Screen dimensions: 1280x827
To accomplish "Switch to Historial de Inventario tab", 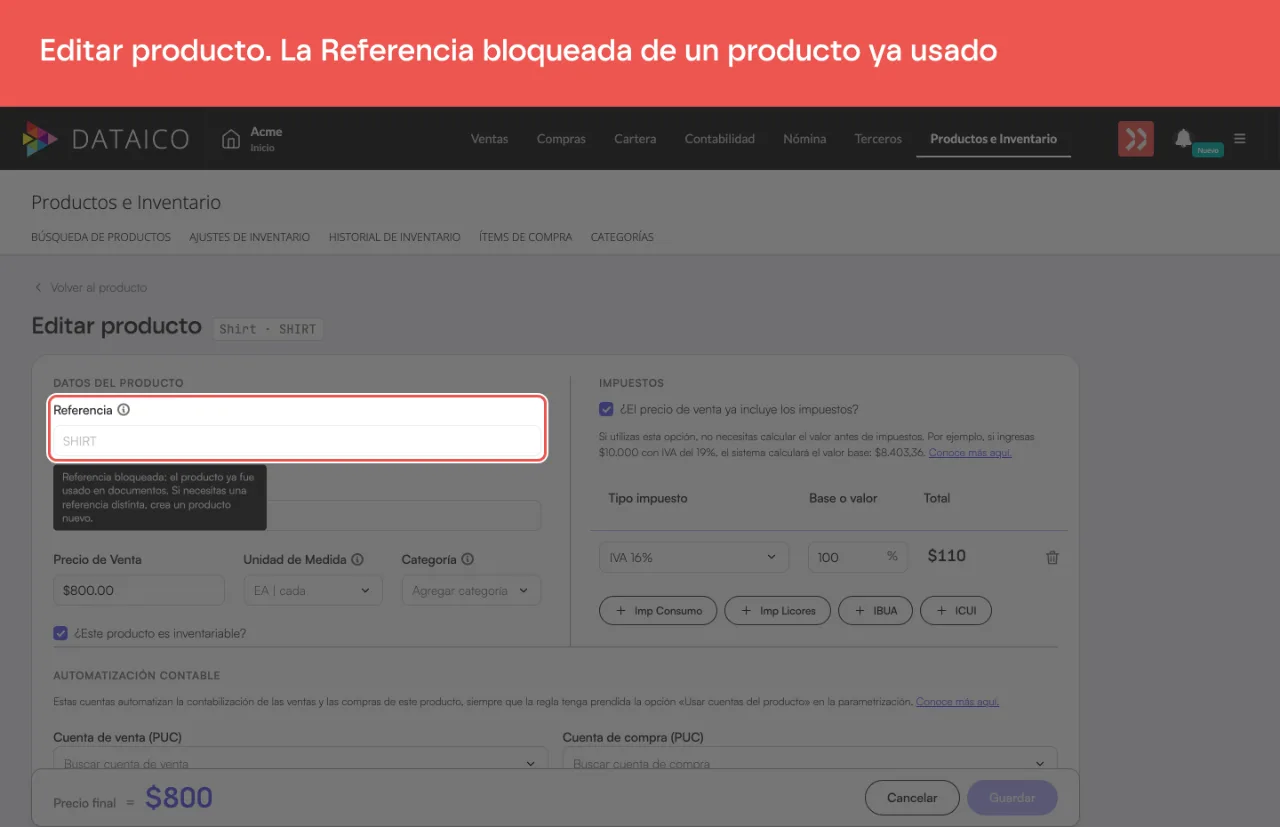I will click(x=395, y=237).
